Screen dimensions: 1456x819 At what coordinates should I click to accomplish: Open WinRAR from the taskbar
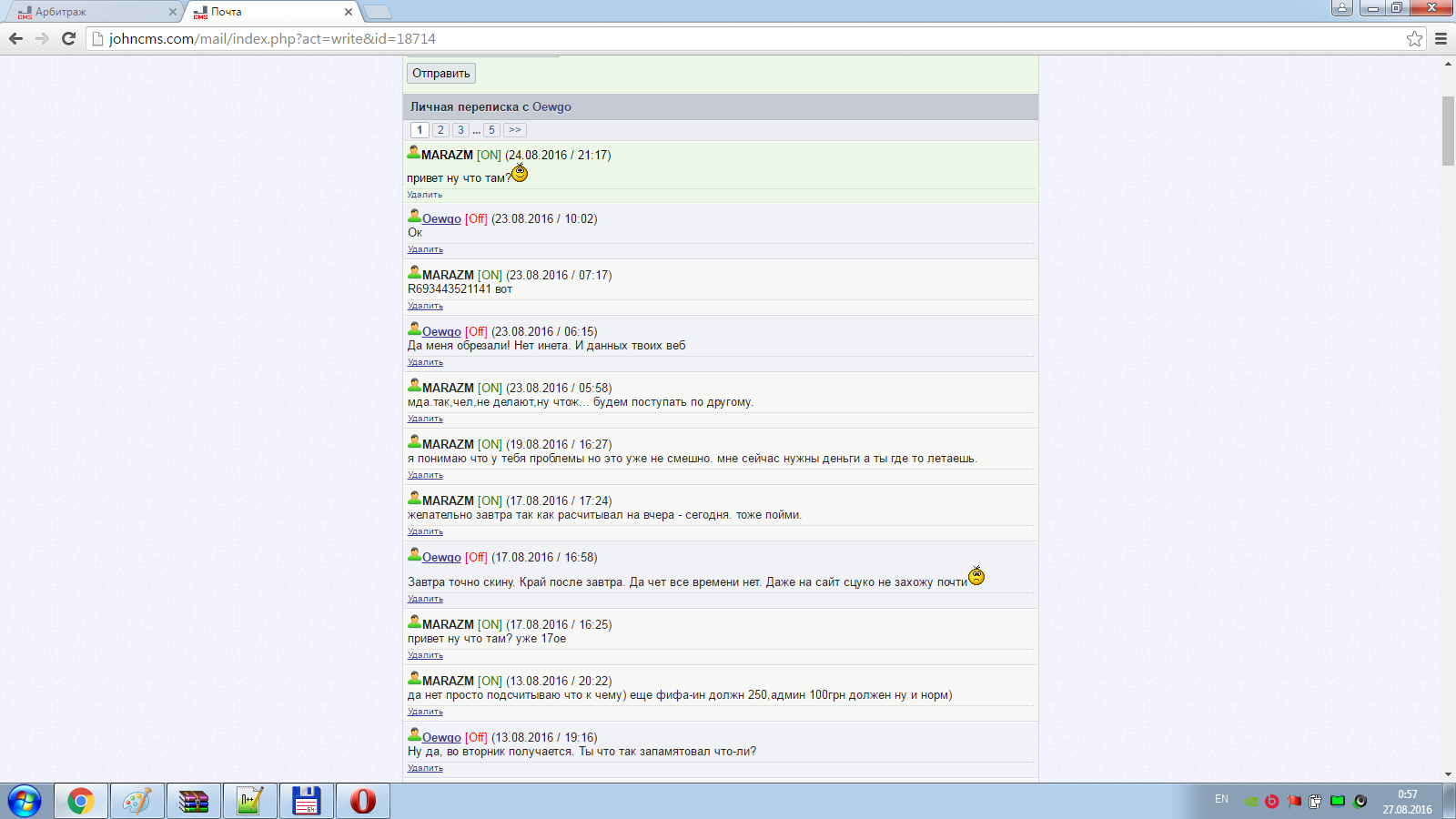194,802
